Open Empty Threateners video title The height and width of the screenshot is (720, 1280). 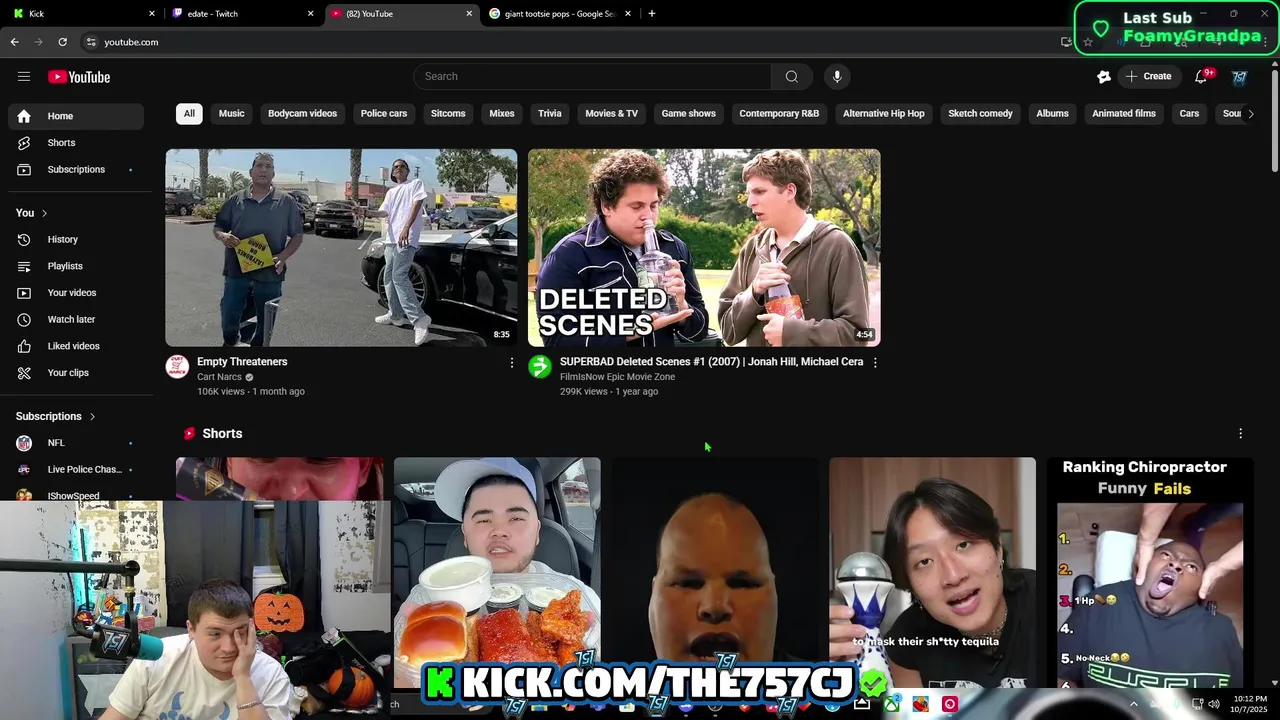pyautogui.click(x=242, y=362)
